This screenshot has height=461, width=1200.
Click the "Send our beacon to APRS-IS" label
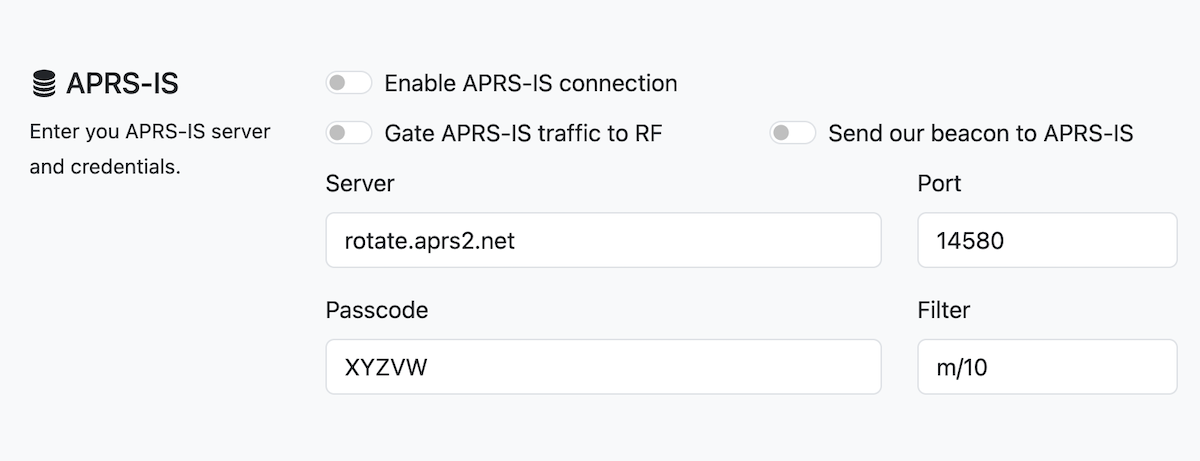point(980,133)
